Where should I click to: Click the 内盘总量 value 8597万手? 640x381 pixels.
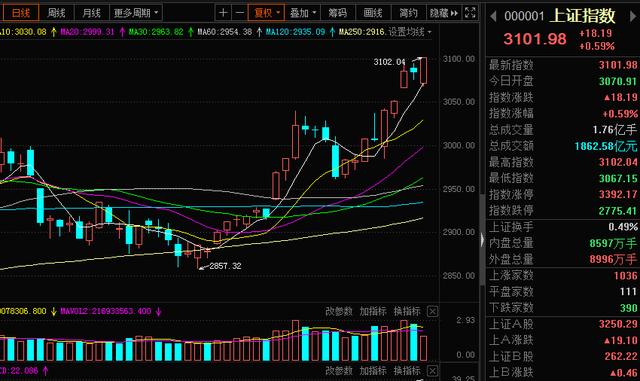[x=613, y=243]
